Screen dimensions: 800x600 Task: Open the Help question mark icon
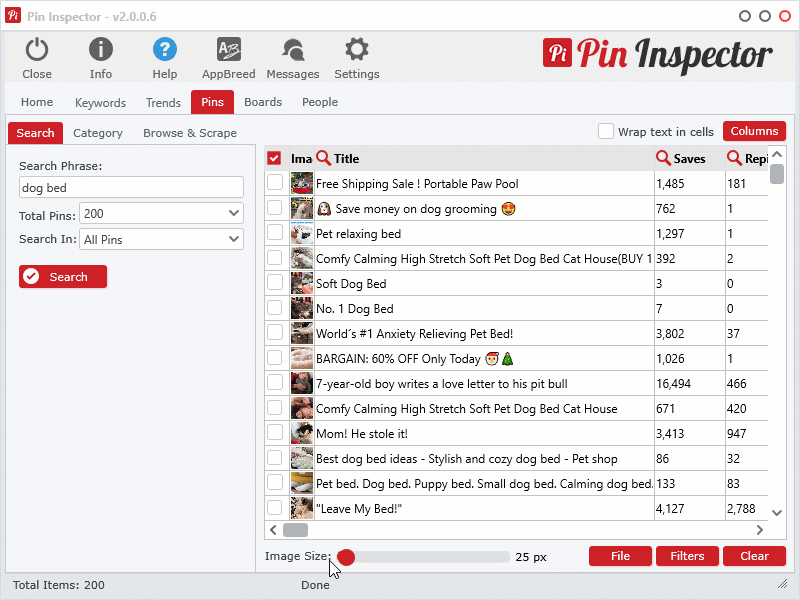[165, 50]
